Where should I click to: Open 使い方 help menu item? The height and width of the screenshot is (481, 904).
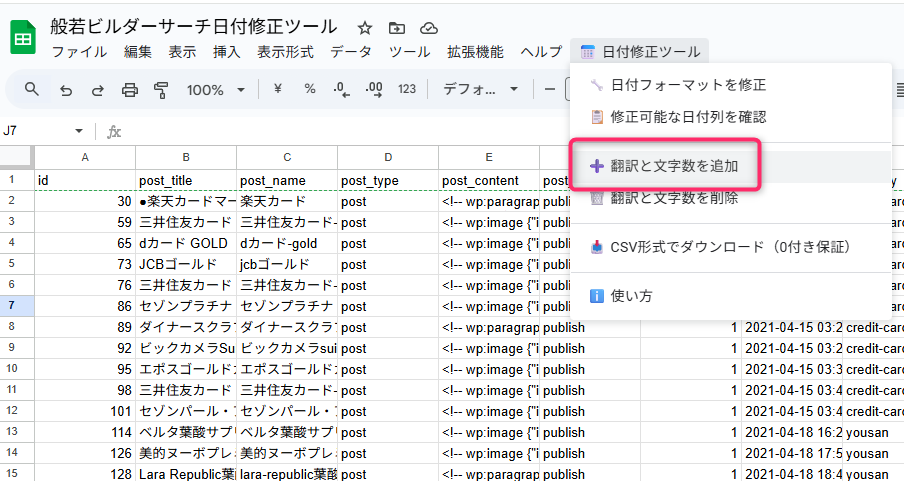[730, 296]
